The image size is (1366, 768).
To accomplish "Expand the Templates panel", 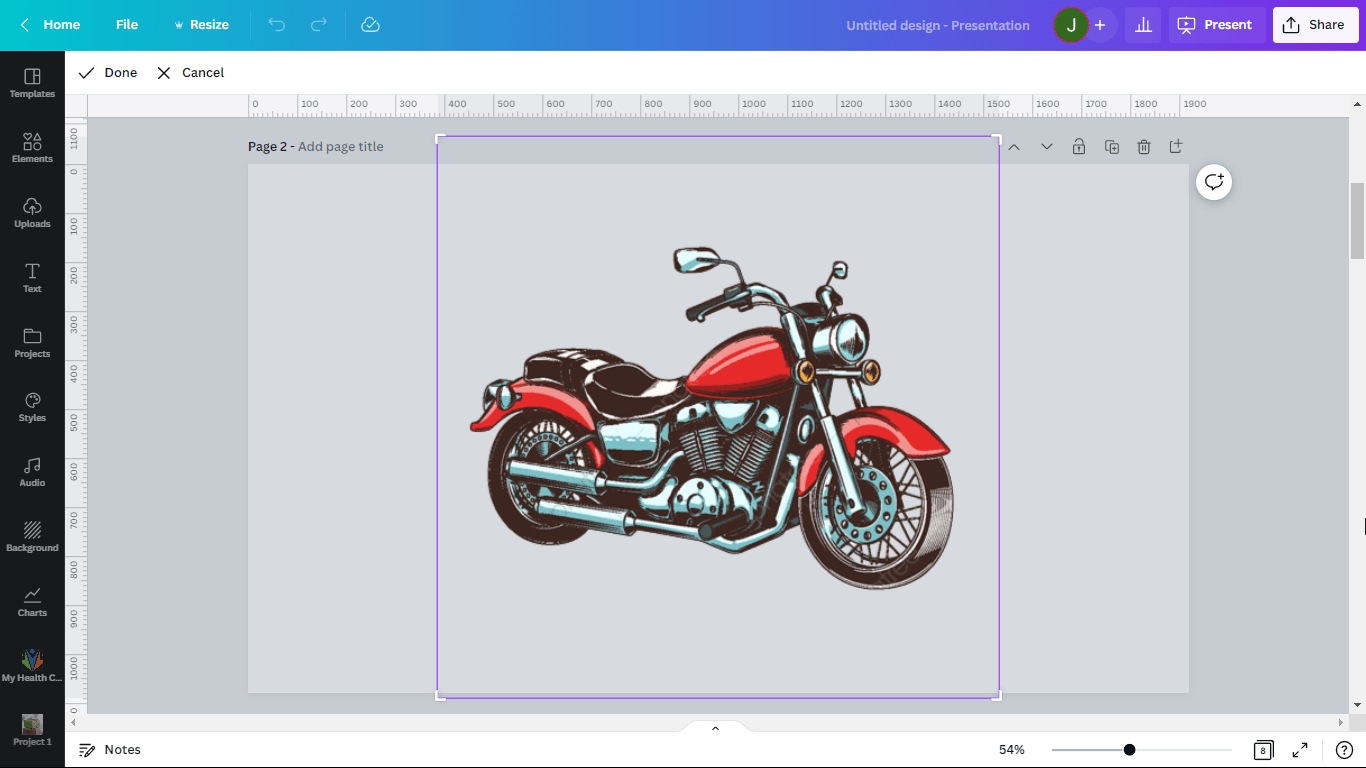I will pyautogui.click(x=32, y=84).
